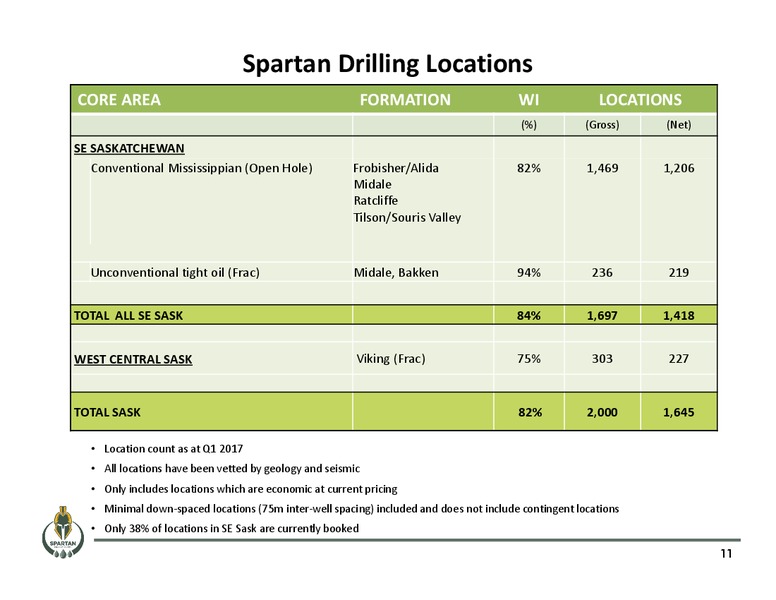776x600 pixels.
Task: Click the Spartan helmet logo
Action: (62, 532)
